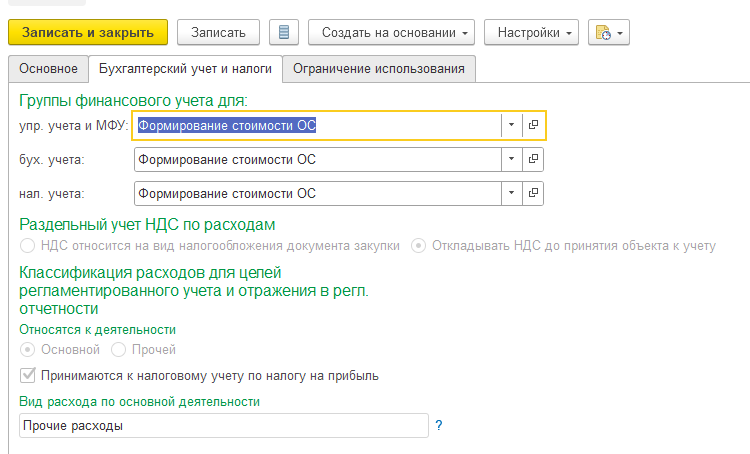Open linked item for упр. учета и МФУ field
The image size is (750, 454).
pyautogui.click(x=534, y=125)
